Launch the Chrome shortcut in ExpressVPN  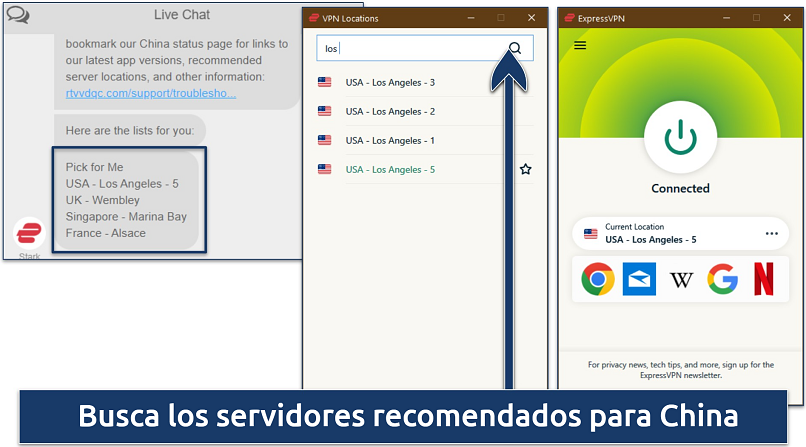598,279
